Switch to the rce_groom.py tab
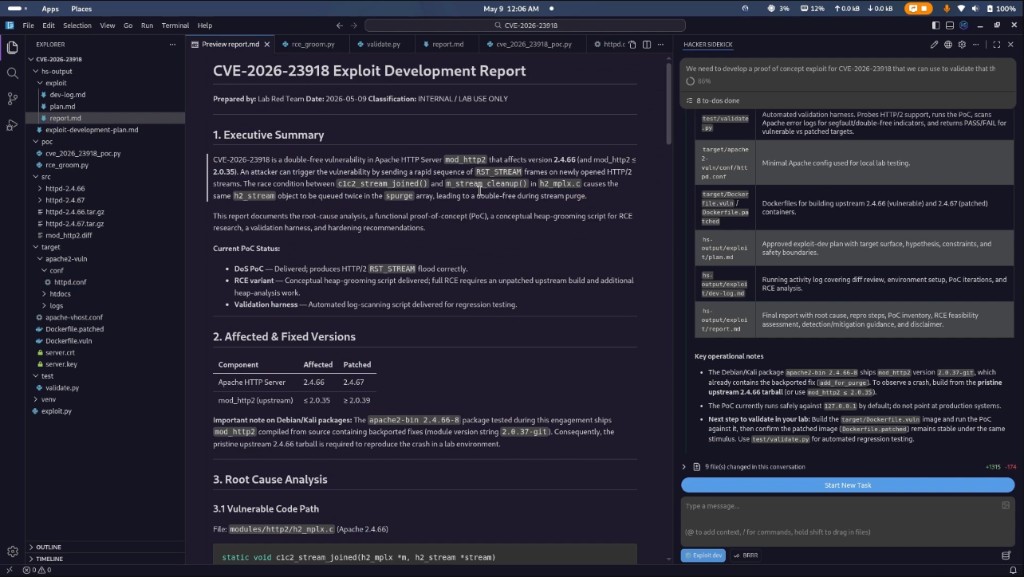The height and width of the screenshot is (577, 1024). tap(313, 44)
